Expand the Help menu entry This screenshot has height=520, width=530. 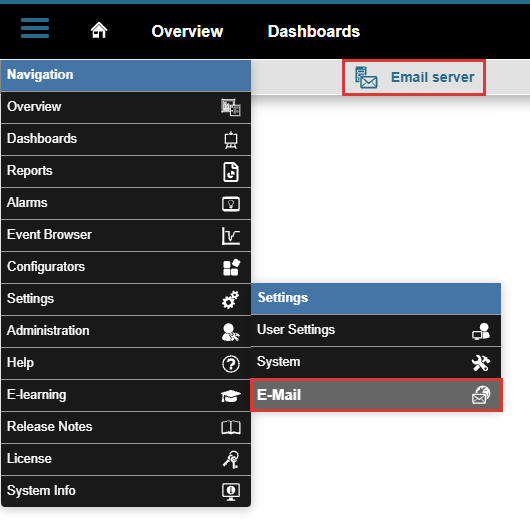[x=126, y=363]
